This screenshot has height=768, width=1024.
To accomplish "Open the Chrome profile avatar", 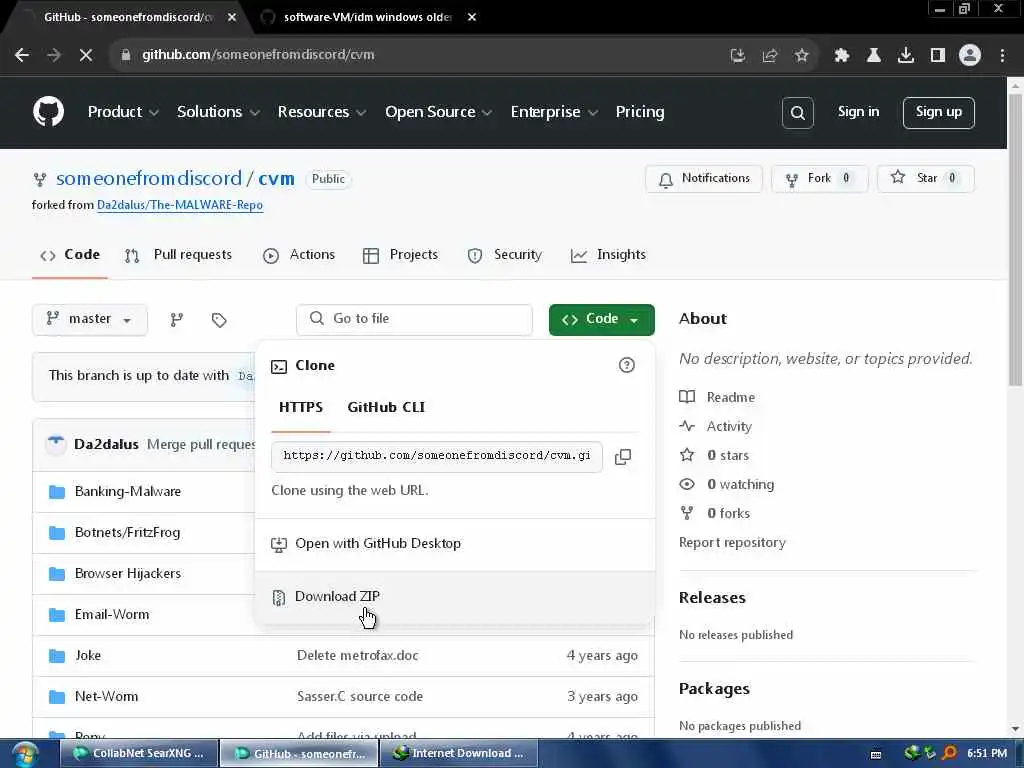I will (x=970, y=56).
